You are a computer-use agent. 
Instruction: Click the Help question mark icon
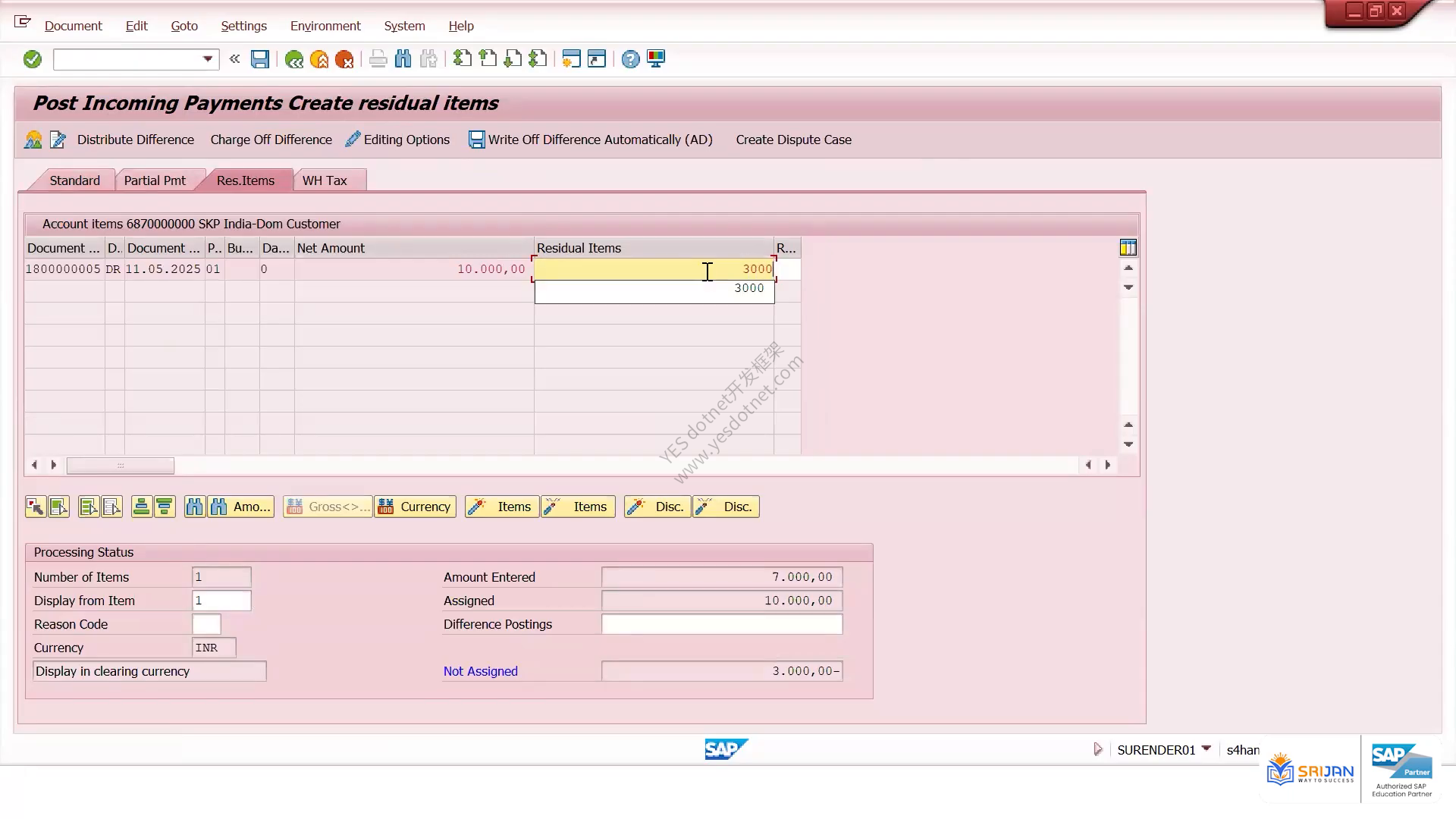click(630, 59)
